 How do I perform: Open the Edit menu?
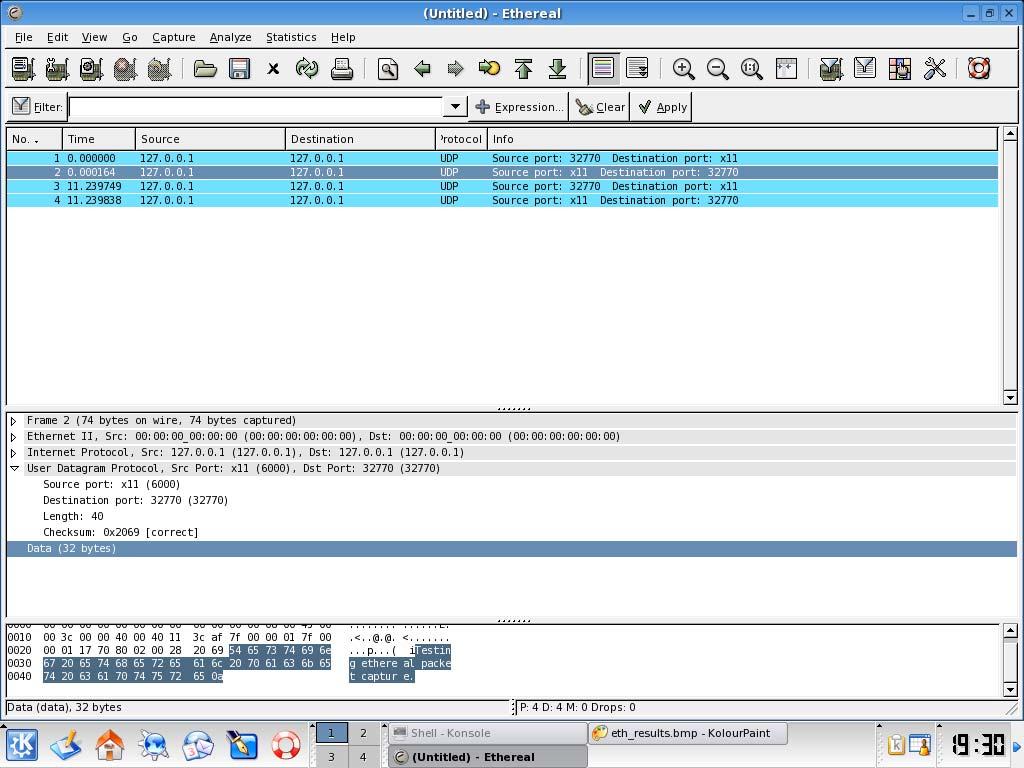pyautogui.click(x=57, y=37)
